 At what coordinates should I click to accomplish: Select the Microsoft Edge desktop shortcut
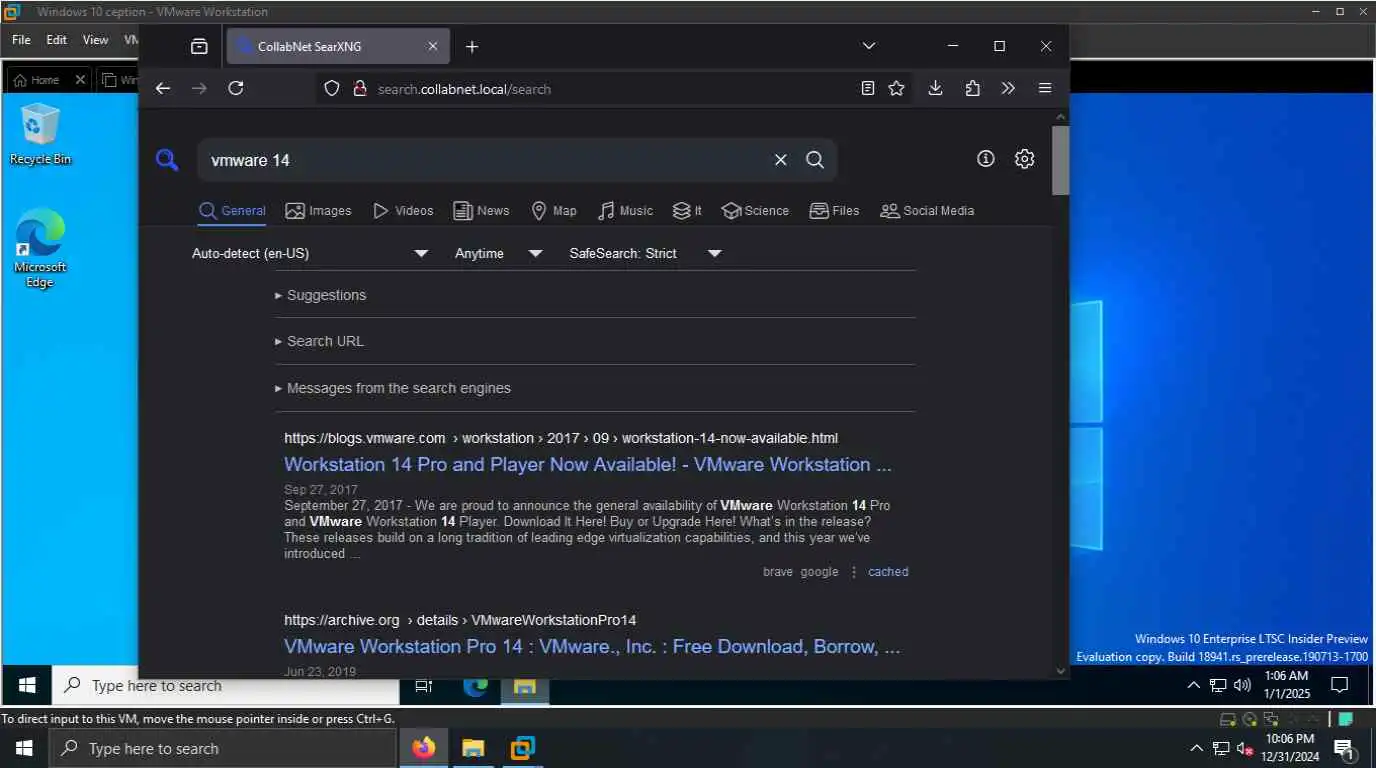click(40, 248)
